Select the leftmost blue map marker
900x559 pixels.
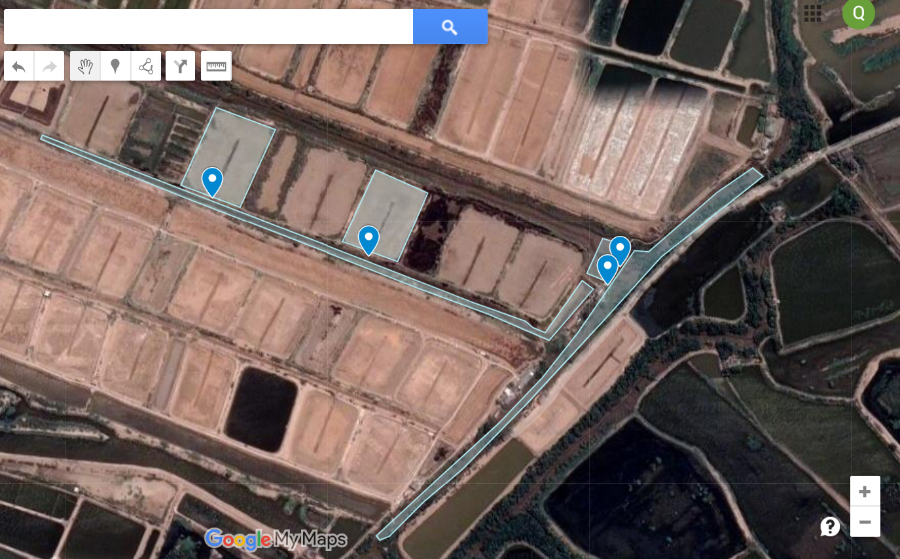tap(212, 180)
